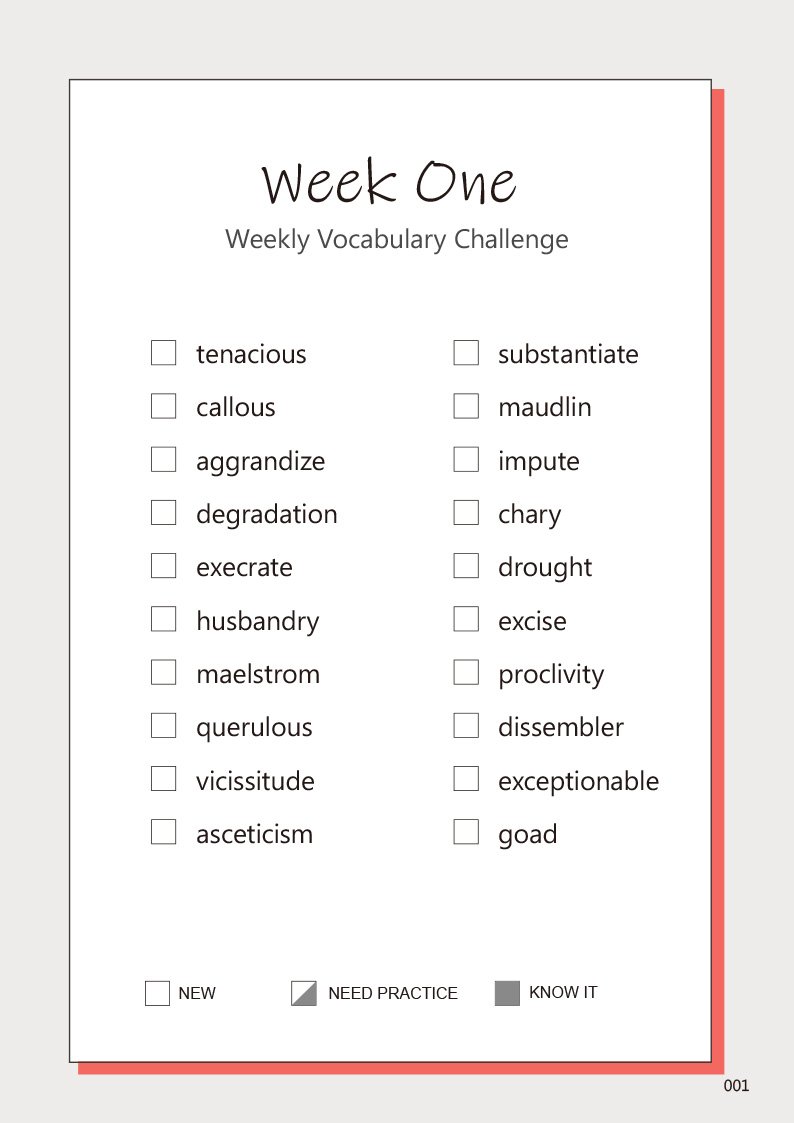Click the half-filled NEED PRACTICE legend icon
The height and width of the screenshot is (1123, 794).
pyautogui.click(x=304, y=993)
